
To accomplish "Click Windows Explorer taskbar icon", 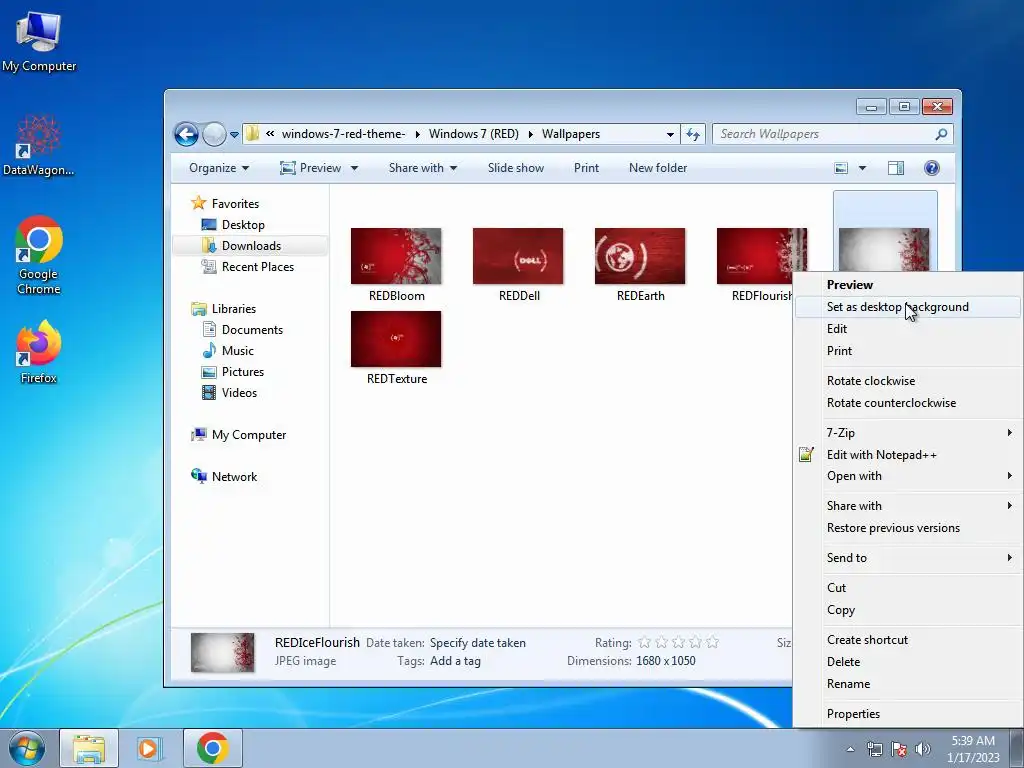I will coord(89,748).
